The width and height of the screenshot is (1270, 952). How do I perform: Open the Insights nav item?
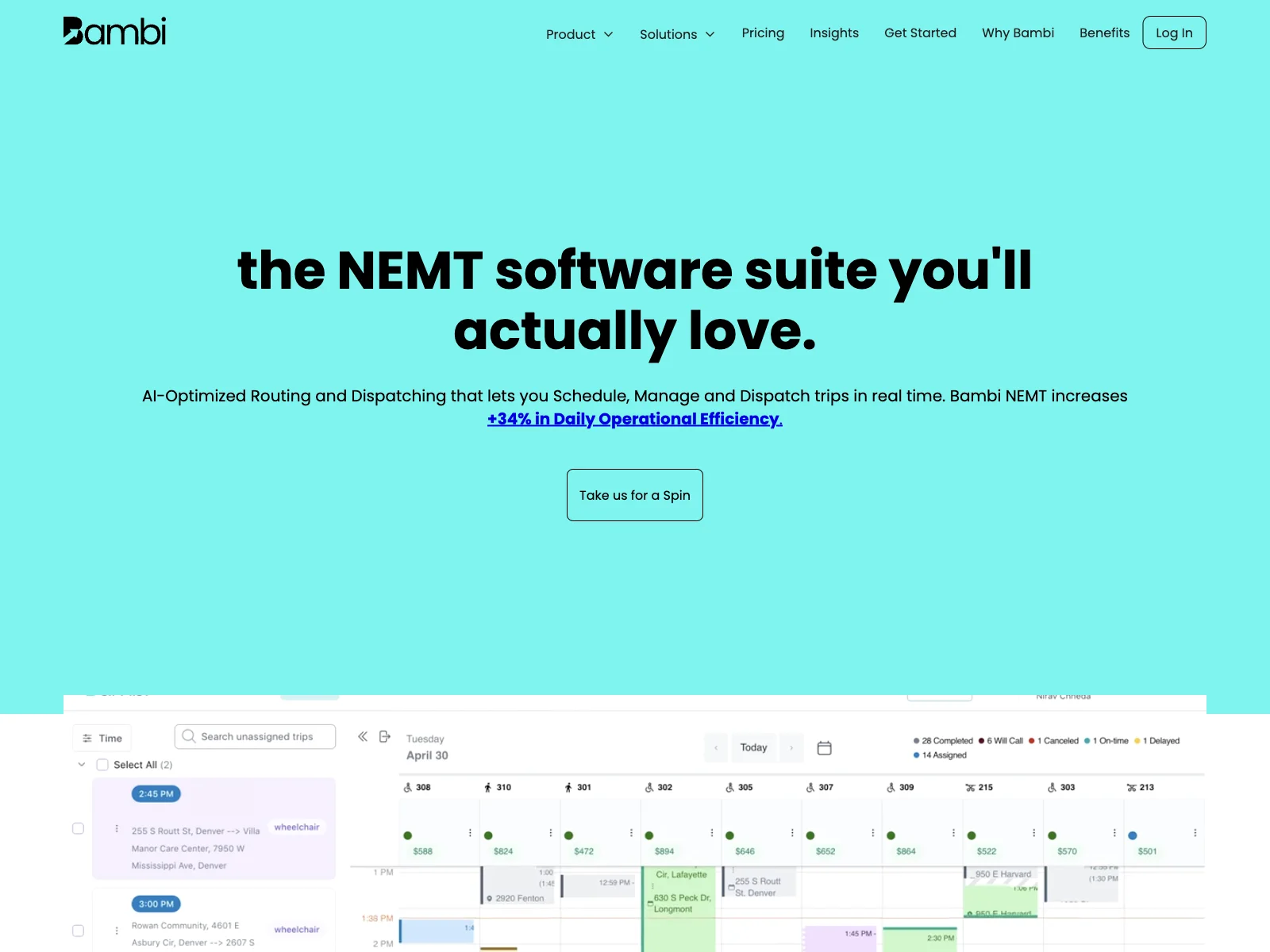point(834,33)
